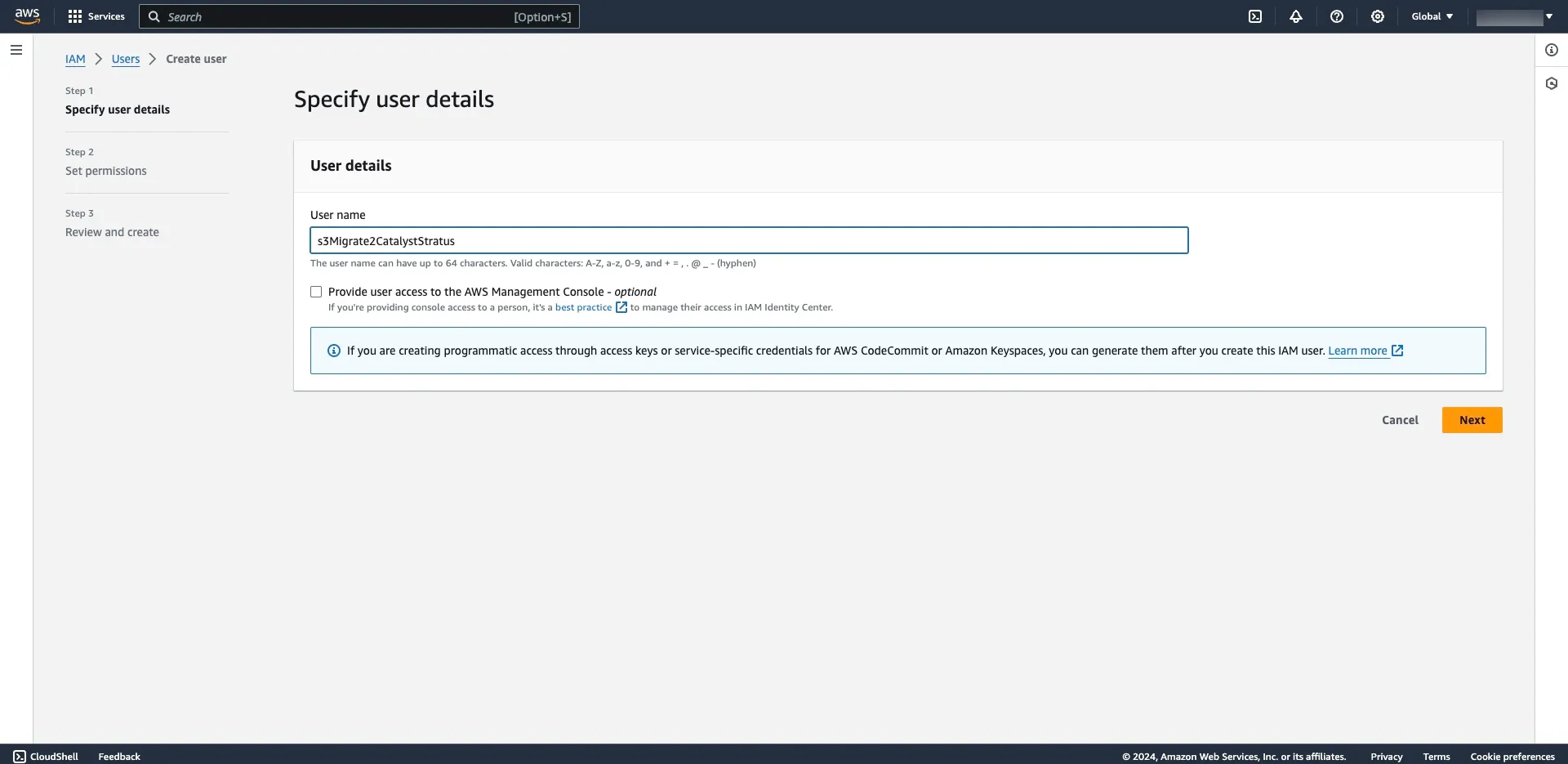Click the Next button
The height and width of the screenshot is (764, 1568).
pos(1472,420)
